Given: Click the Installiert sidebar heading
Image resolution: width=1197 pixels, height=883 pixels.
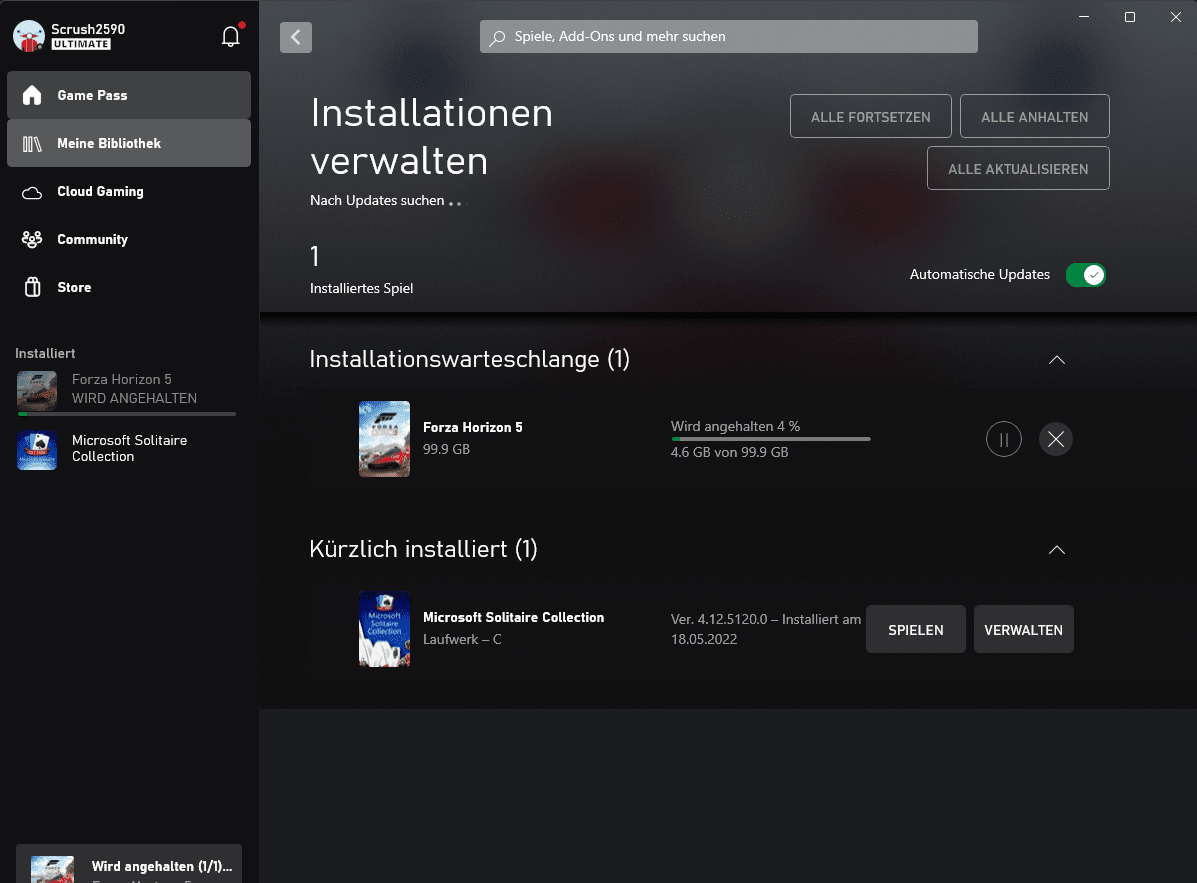Looking at the screenshot, I should (x=45, y=353).
